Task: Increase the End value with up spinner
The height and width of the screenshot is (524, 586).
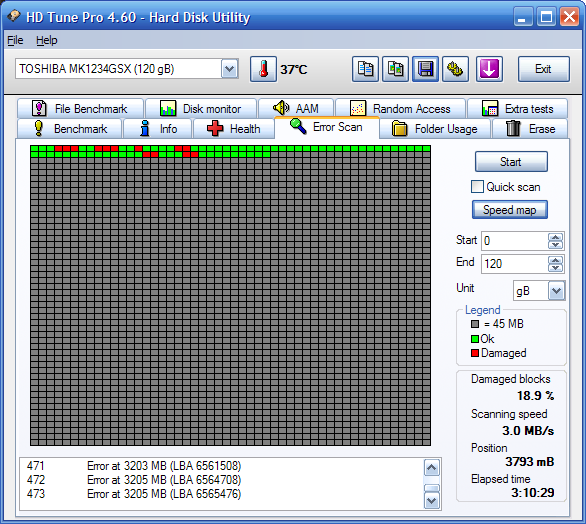Action: 555,260
